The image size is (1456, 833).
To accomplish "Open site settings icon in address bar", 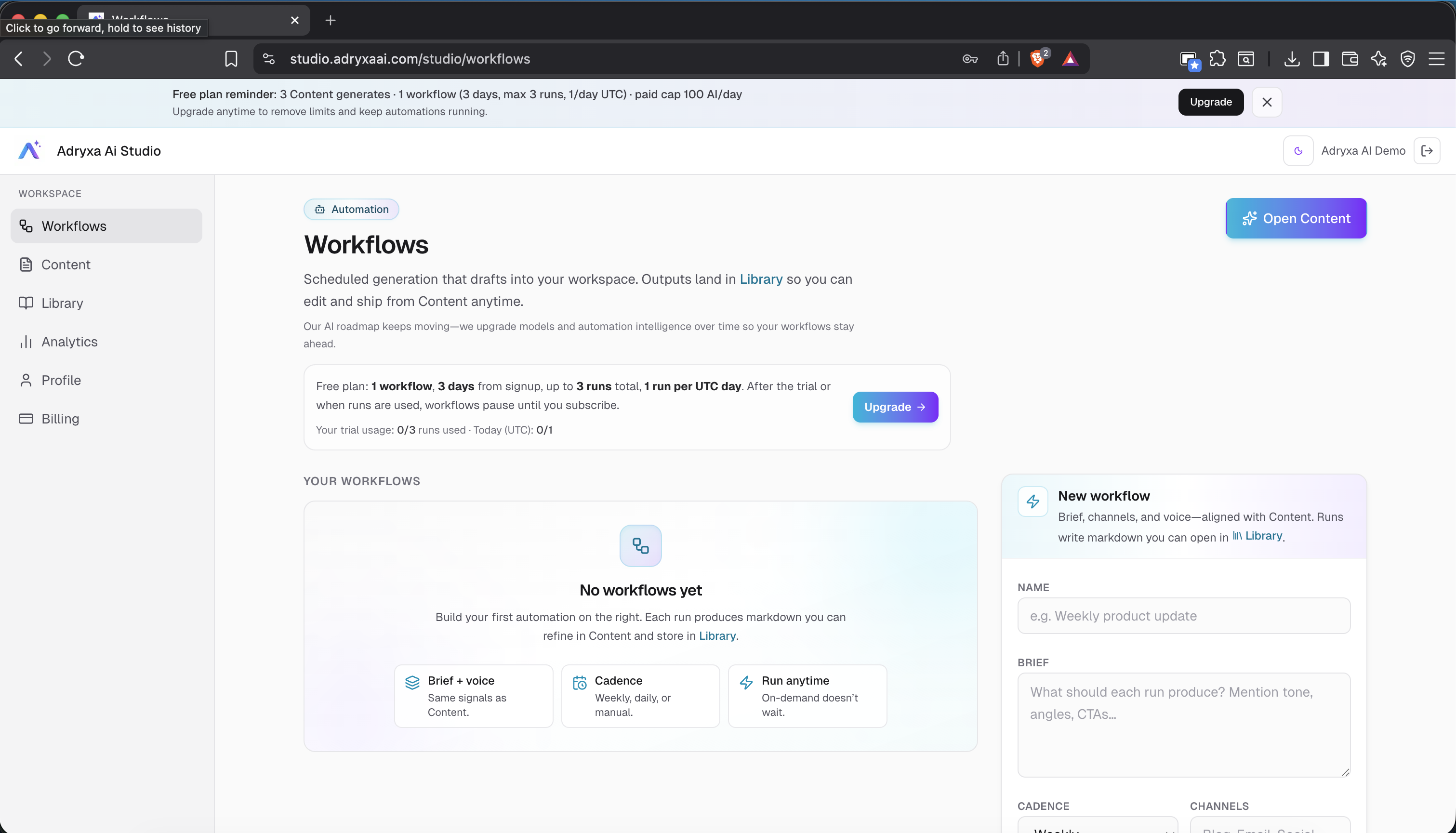I will (x=269, y=59).
